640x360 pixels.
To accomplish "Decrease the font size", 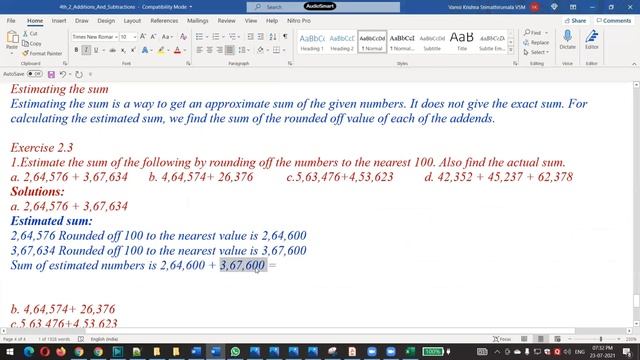I will click(153, 37).
